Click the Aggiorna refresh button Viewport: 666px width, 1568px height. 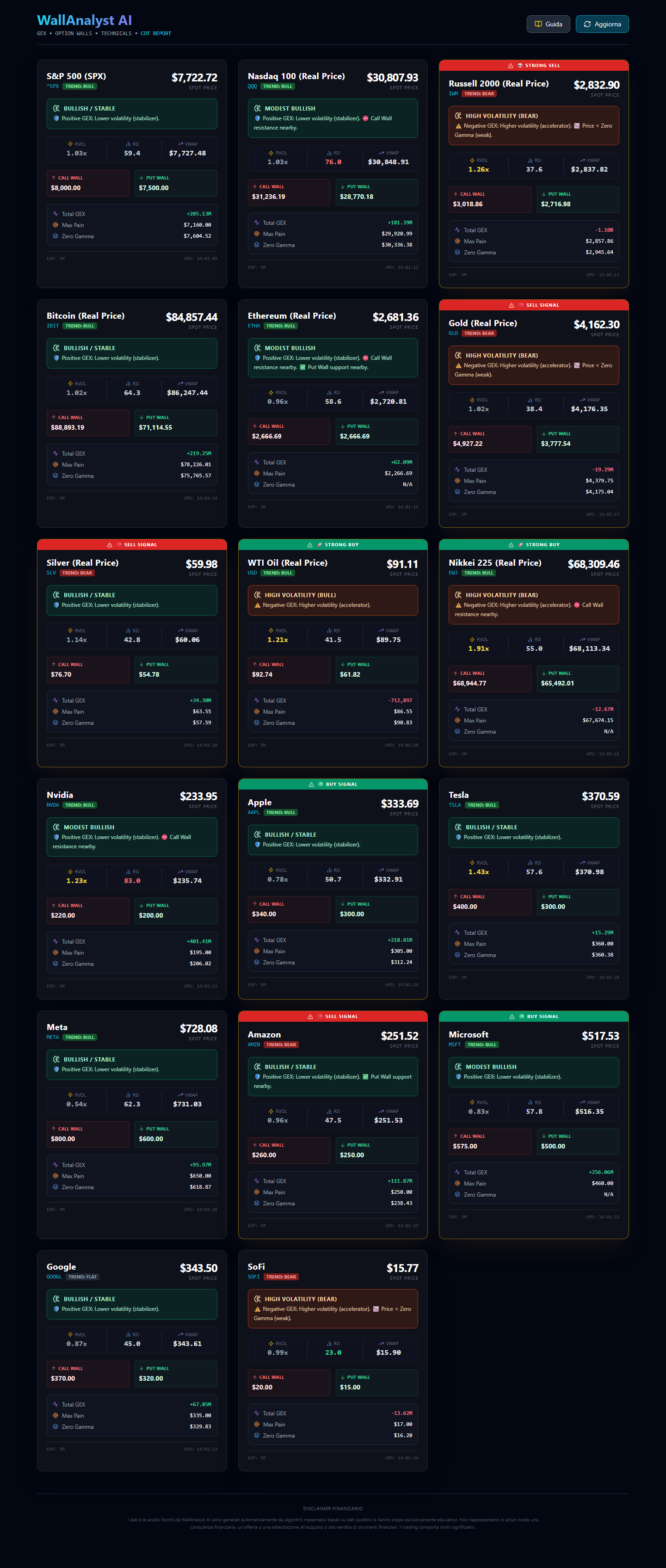pos(602,24)
